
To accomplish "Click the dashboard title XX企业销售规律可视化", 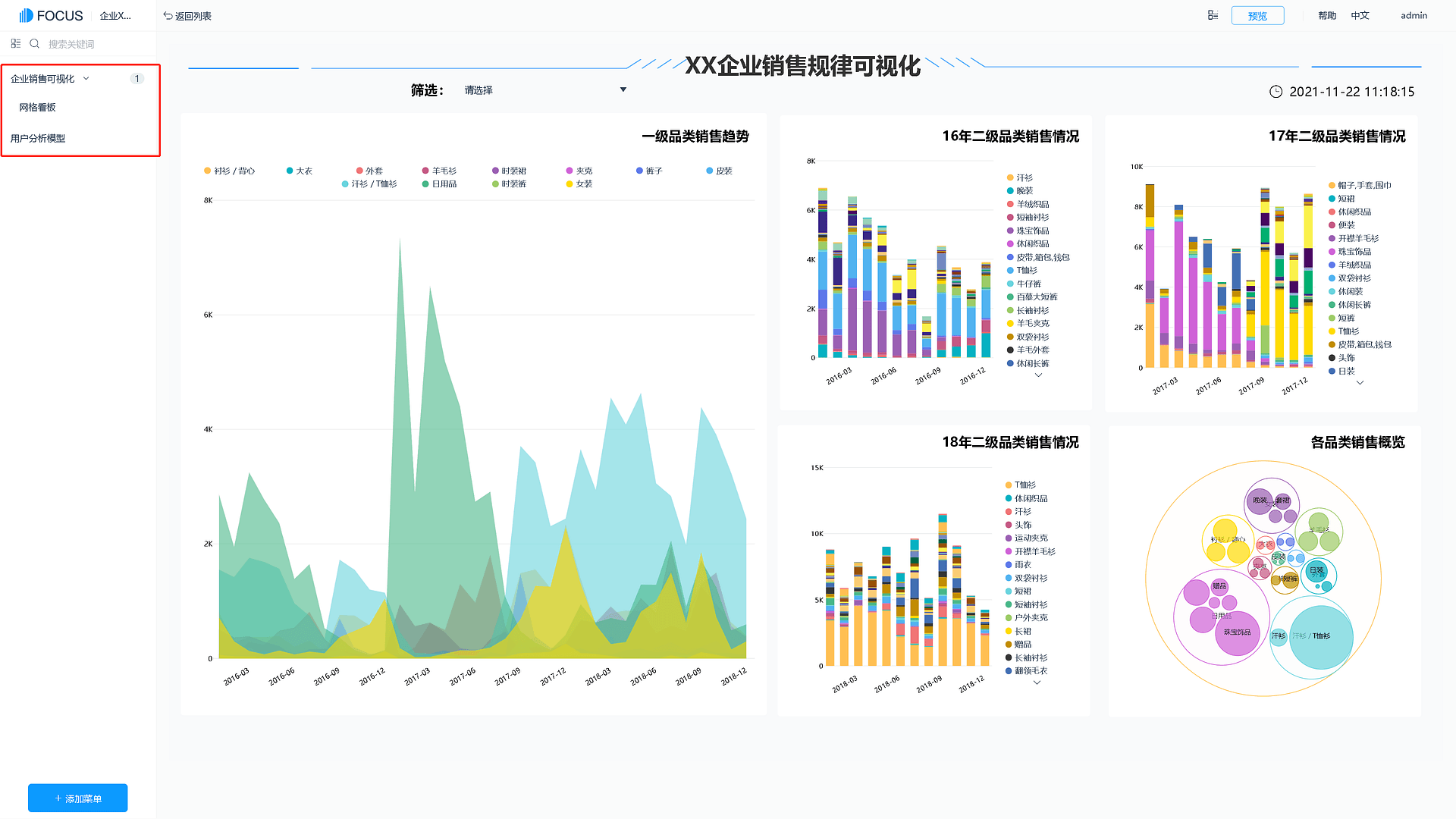I will 803,66.
